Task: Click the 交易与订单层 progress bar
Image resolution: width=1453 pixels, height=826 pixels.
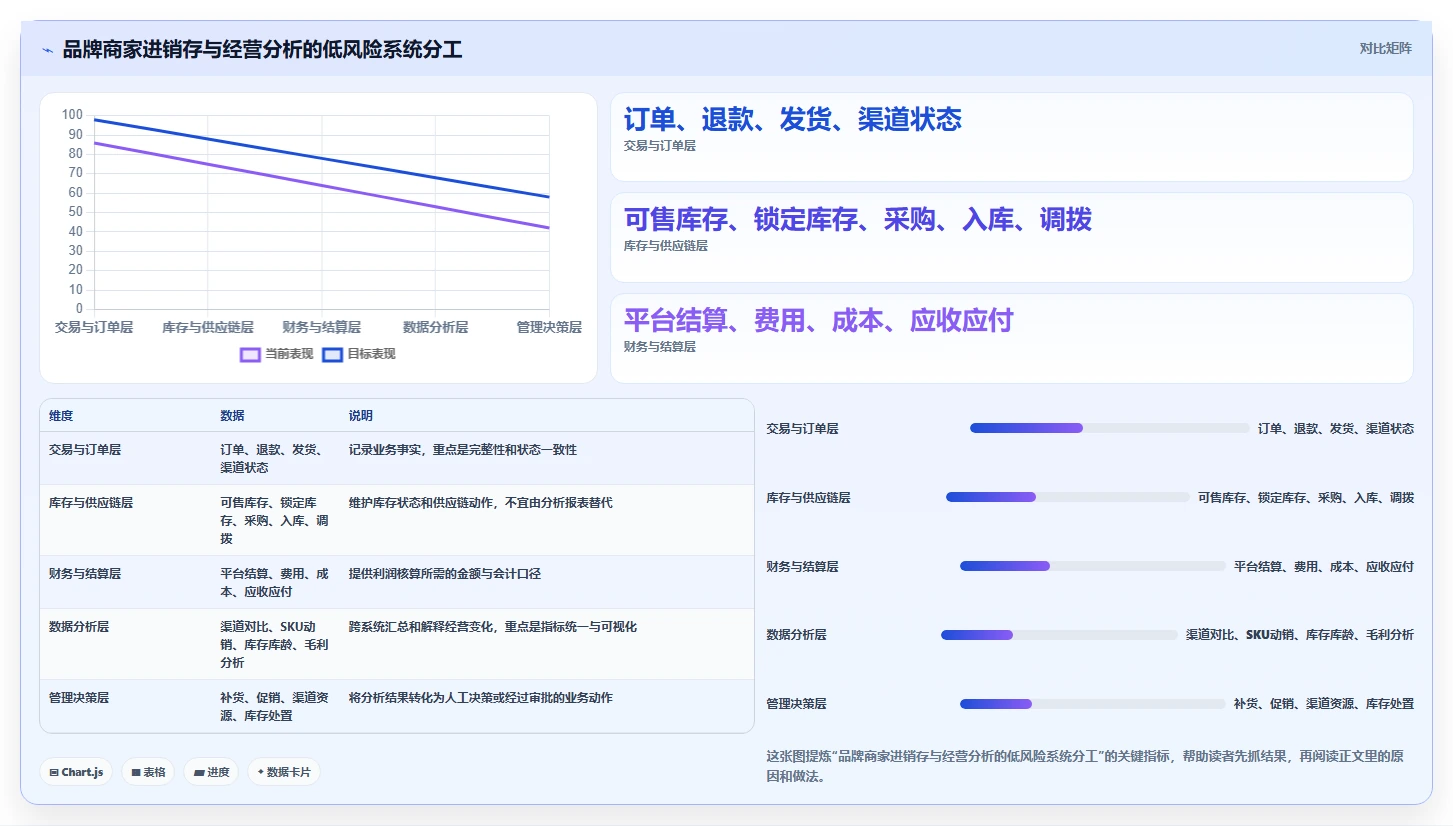Action: click(1110, 428)
